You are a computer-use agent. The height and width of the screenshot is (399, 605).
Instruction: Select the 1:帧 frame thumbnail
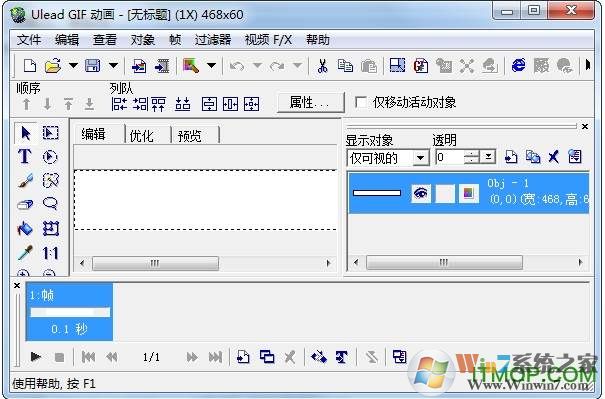69,312
